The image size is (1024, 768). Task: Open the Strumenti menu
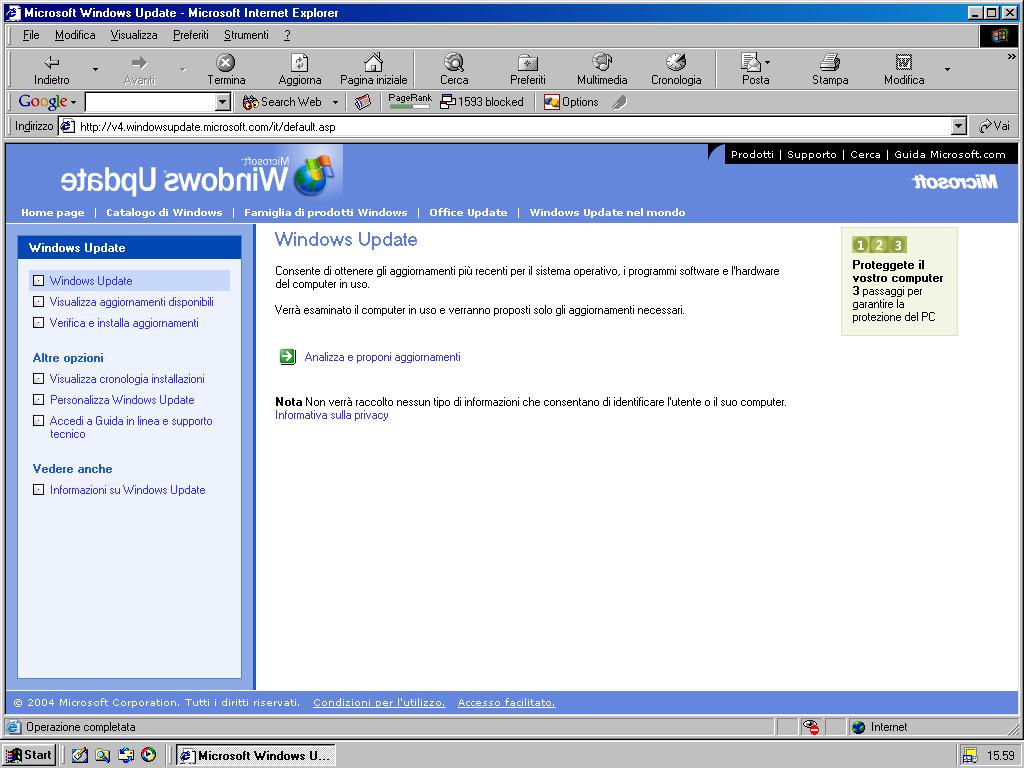(246, 35)
